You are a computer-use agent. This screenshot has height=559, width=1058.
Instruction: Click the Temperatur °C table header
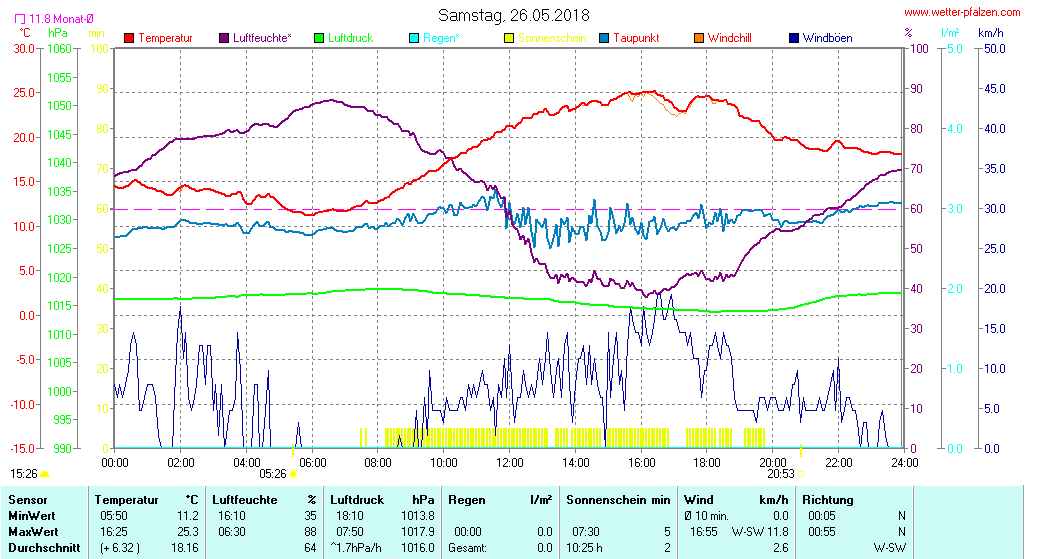[146, 500]
